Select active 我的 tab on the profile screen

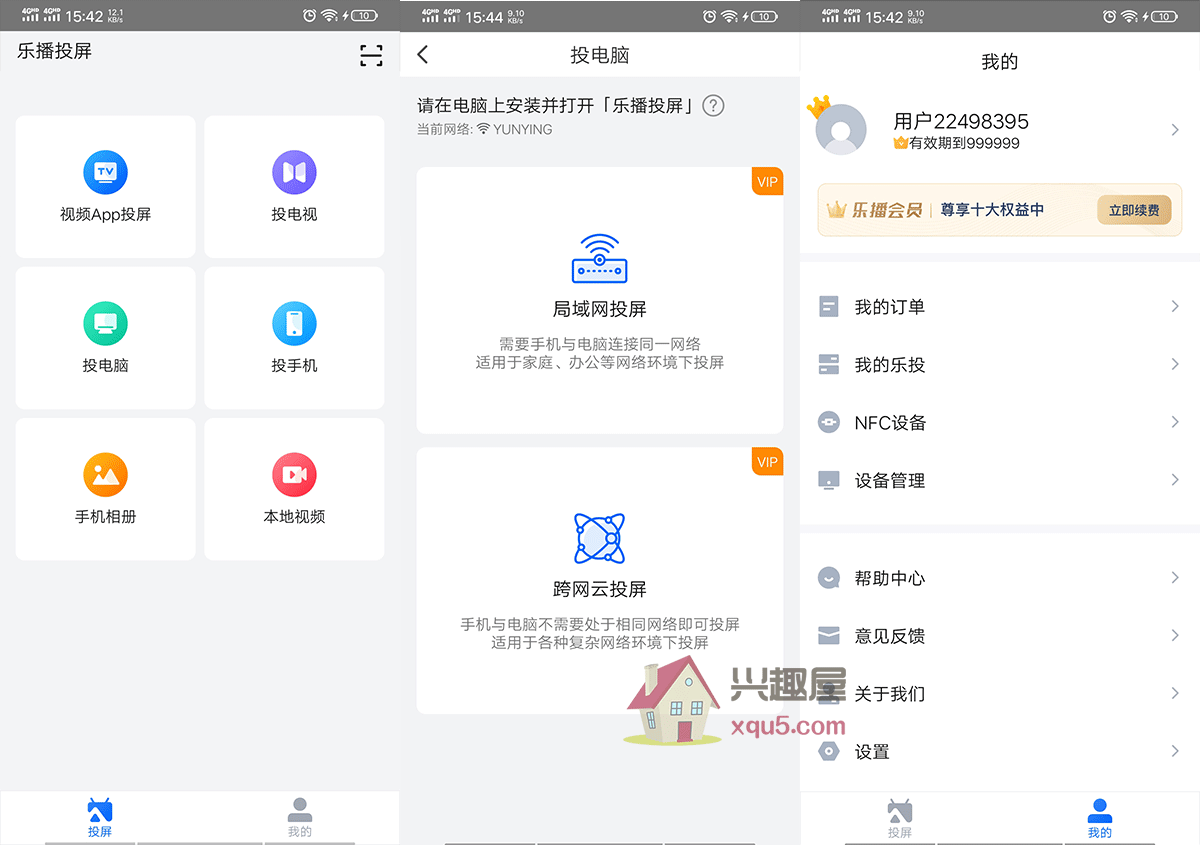pos(1100,817)
